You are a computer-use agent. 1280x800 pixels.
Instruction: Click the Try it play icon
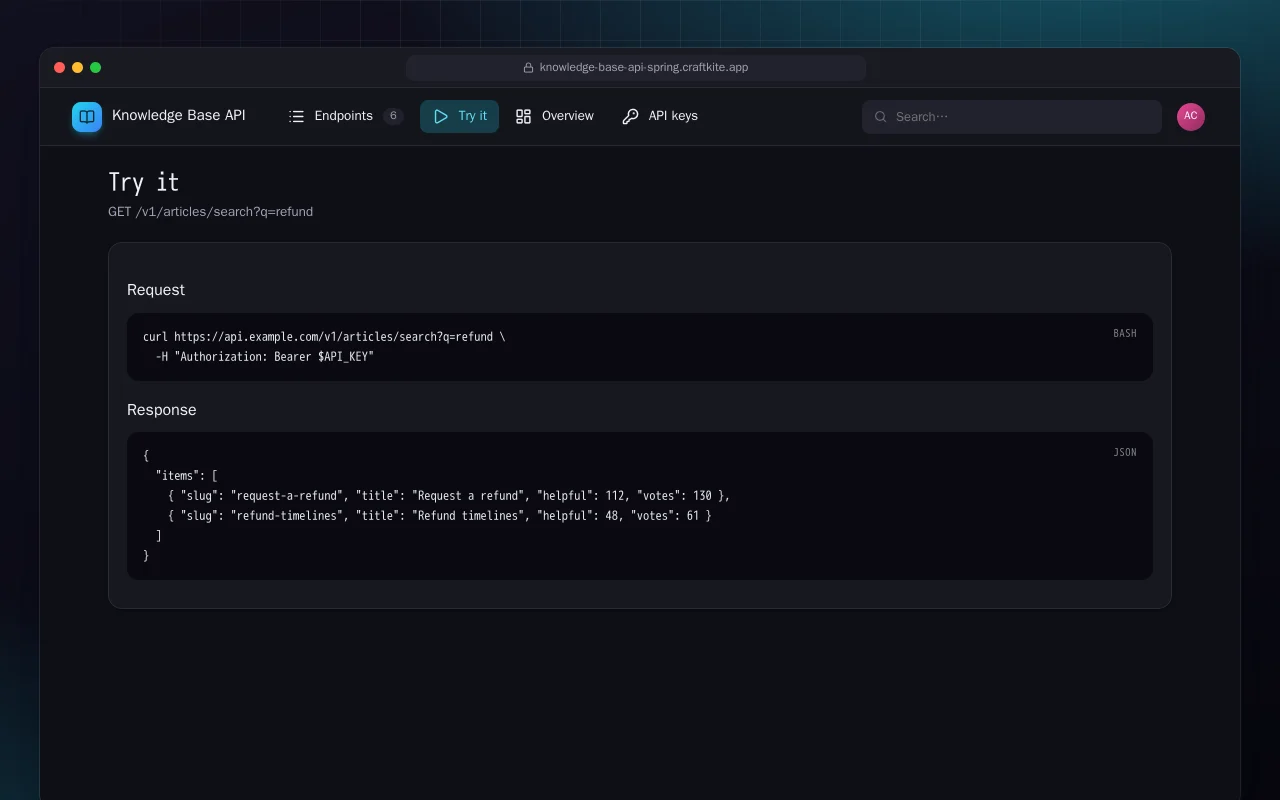coord(441,117)
